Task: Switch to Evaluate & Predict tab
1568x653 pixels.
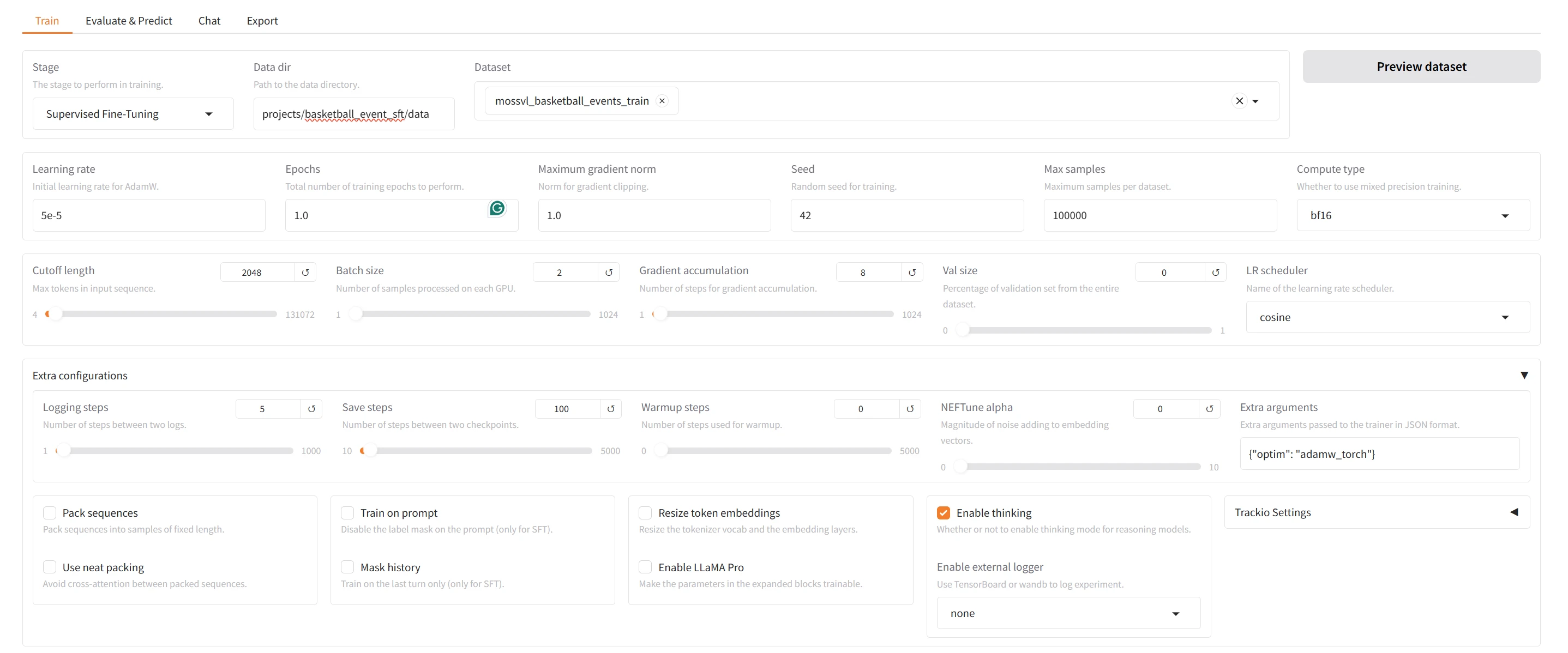Action: [x=128, y=21]
